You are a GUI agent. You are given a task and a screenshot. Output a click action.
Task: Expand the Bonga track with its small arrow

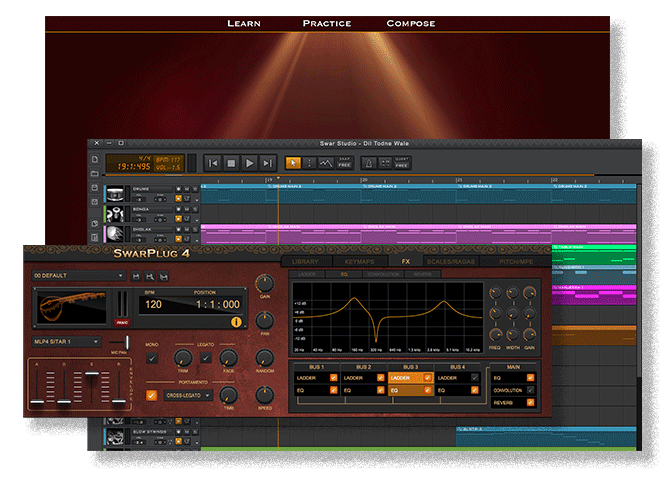pyautogui.click(x=197, y=220)
